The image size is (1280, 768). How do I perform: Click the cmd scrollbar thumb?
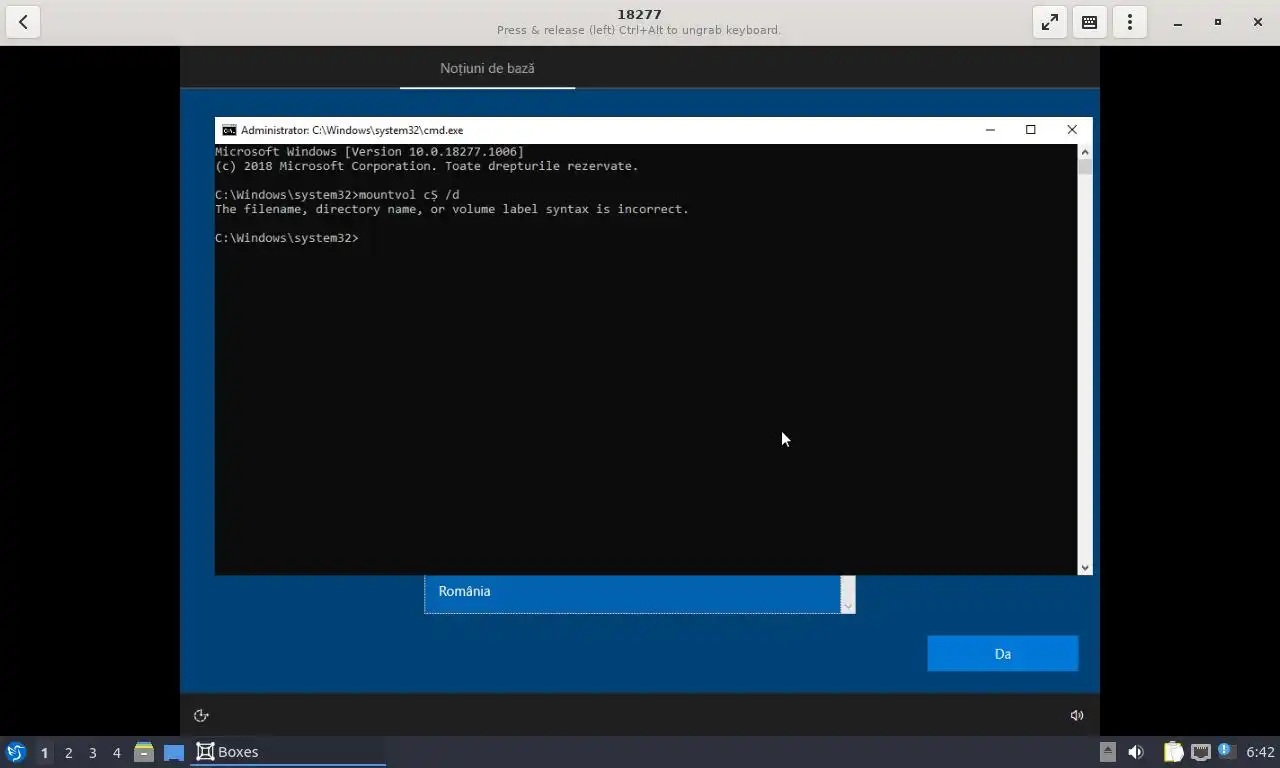click(x=1085, y=167)
